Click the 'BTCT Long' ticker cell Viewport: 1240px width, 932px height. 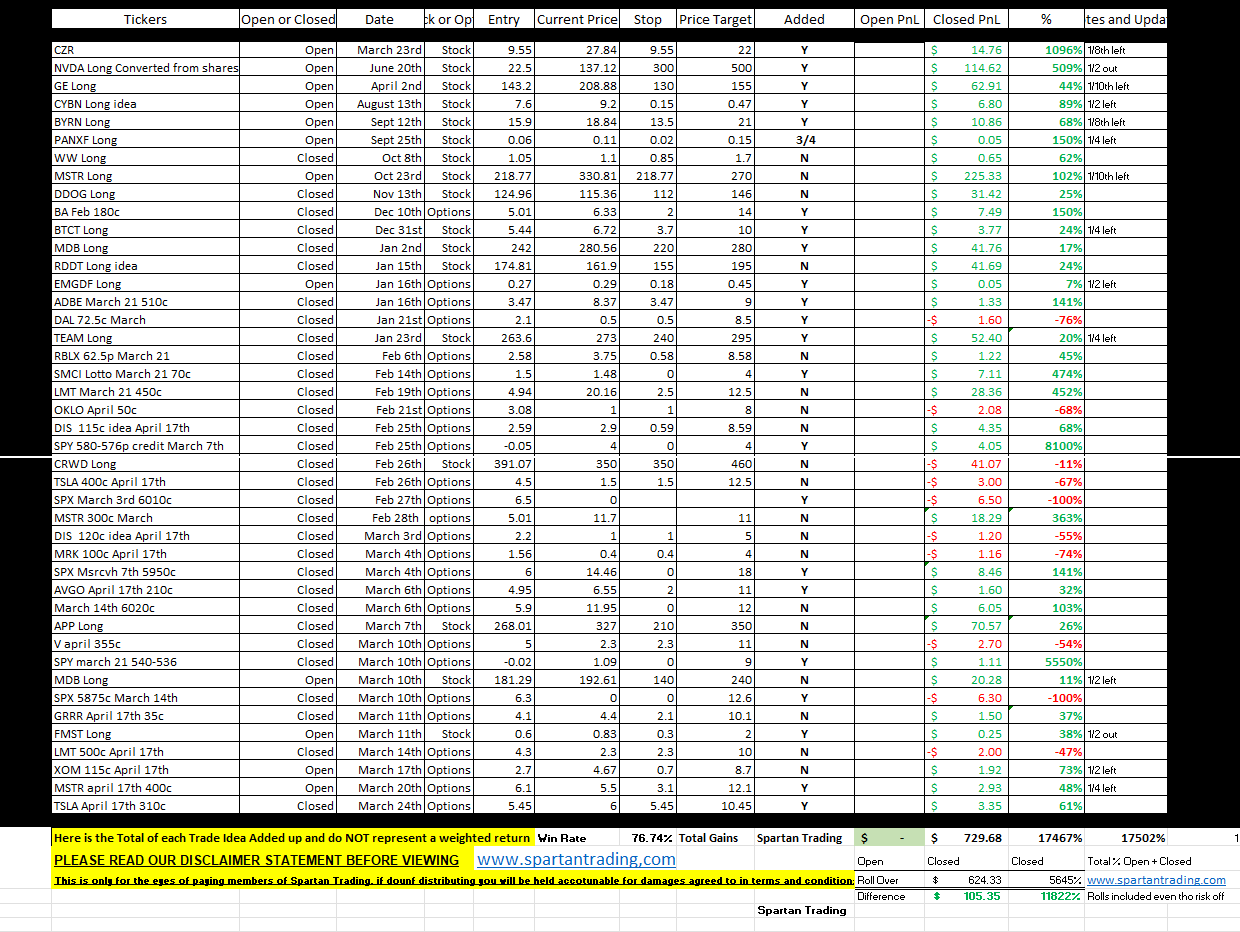(146, 230)
